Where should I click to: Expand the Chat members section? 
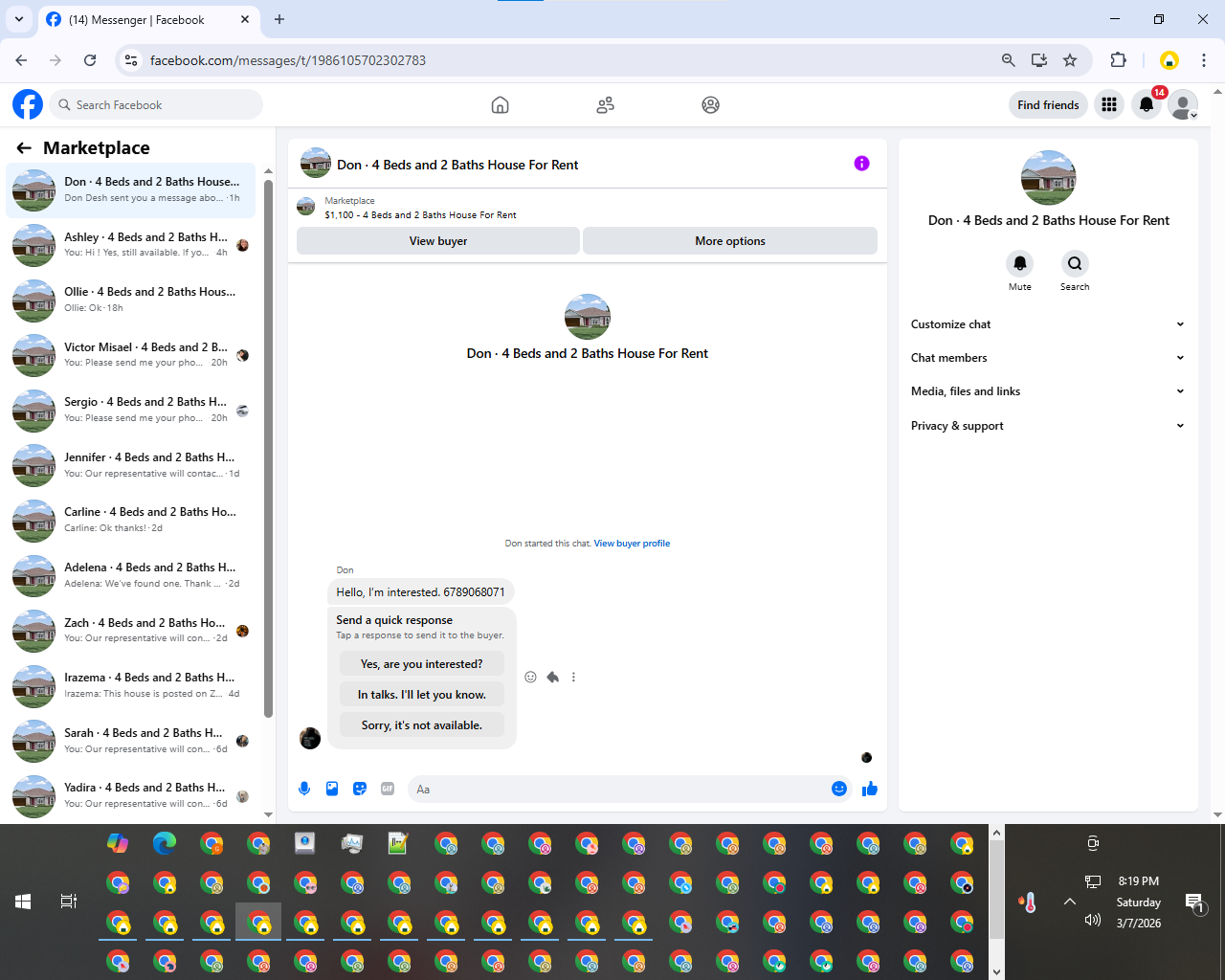pyautogui.click(x=1048, y=358)
